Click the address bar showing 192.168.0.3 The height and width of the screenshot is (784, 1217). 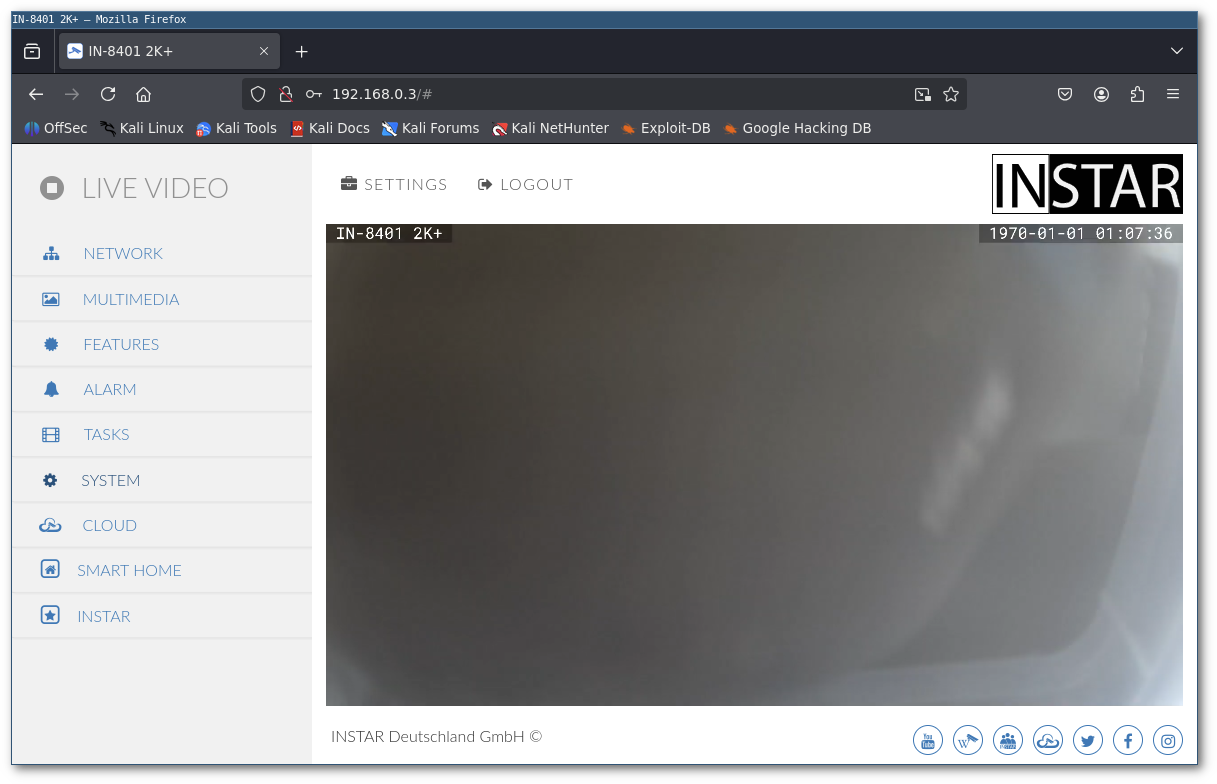pos(600,94)
